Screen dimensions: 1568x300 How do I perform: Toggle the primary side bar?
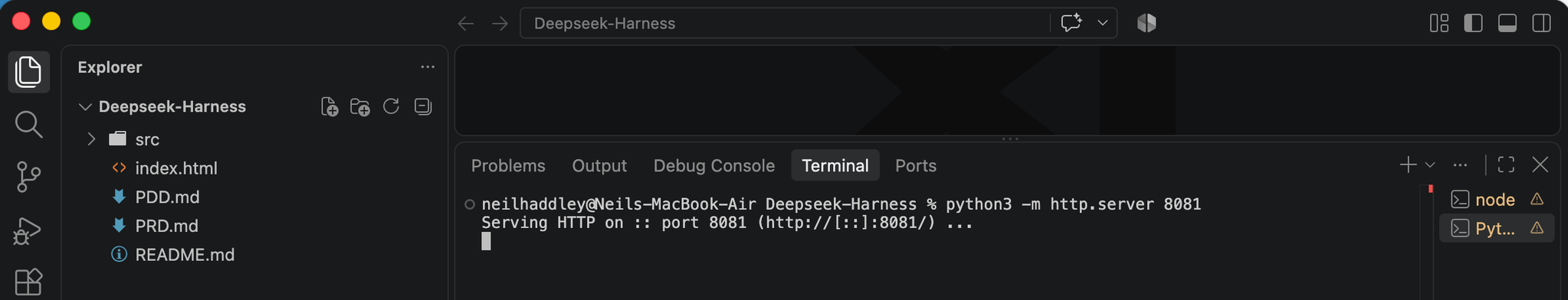1473,23
